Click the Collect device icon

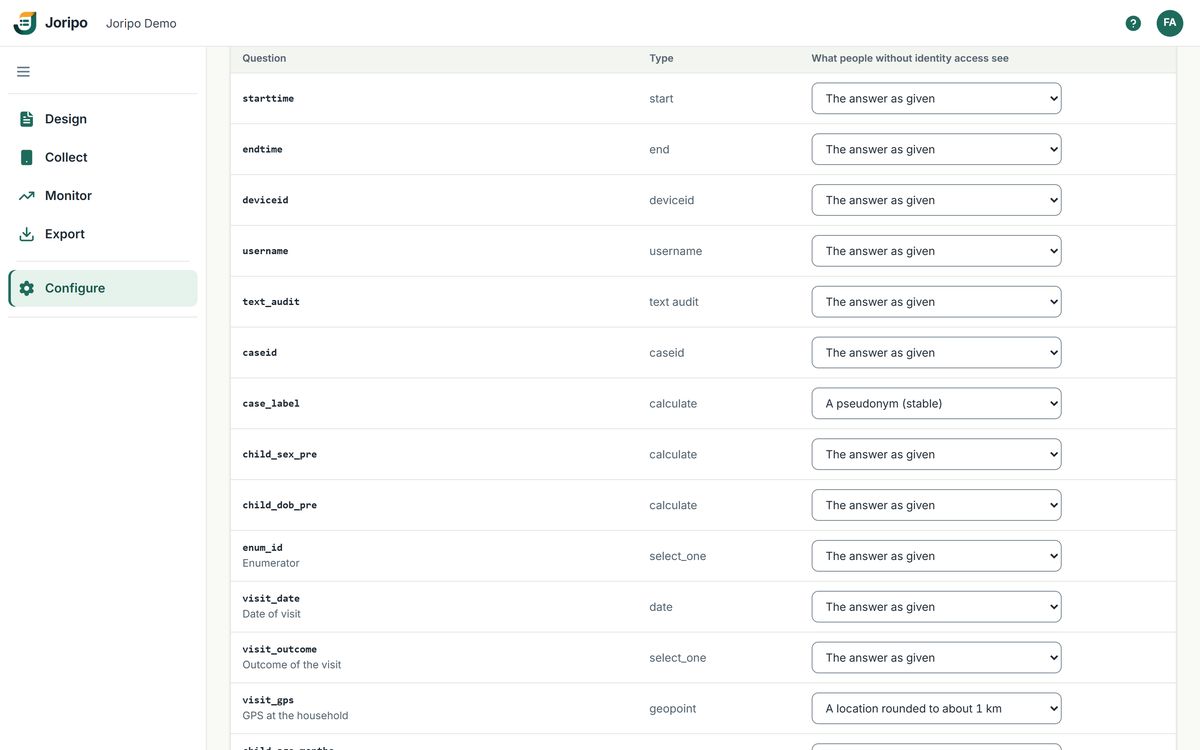pos(27,157)
